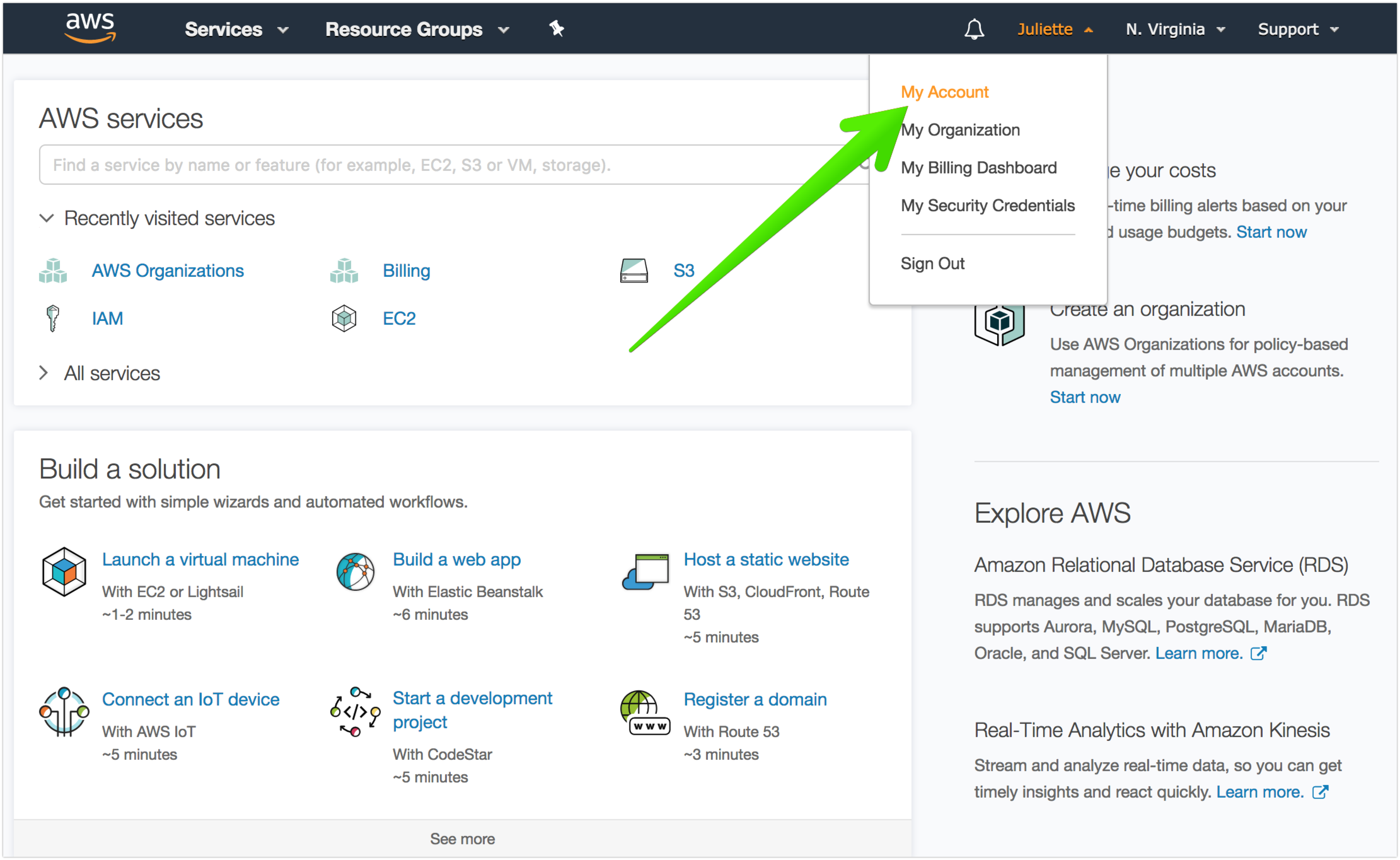Click the 'Build a solution' heading
Viewport: 1400px width, 860px height.
click(x=130, y=469)
